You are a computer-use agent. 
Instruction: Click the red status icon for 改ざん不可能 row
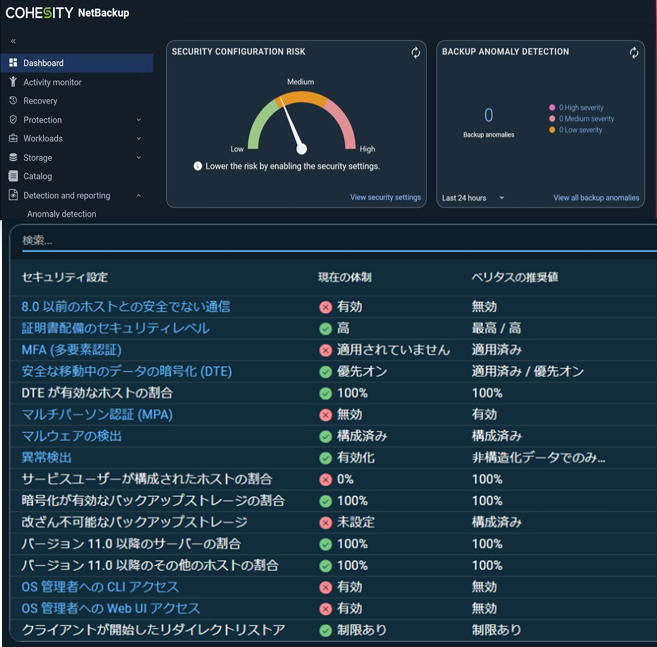(x=326, y=523)
